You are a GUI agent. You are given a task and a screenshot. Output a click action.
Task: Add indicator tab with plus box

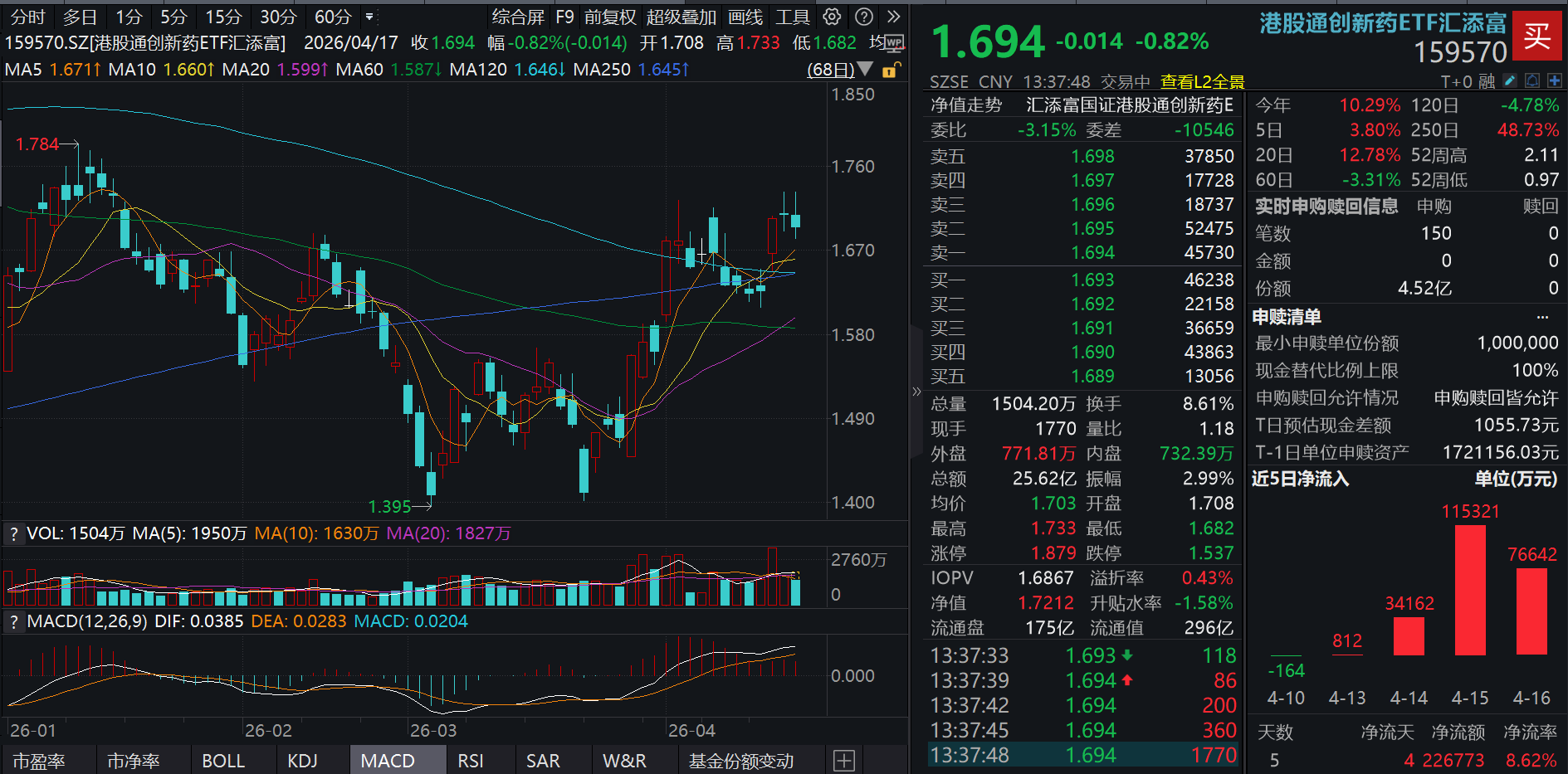(844, 761)
